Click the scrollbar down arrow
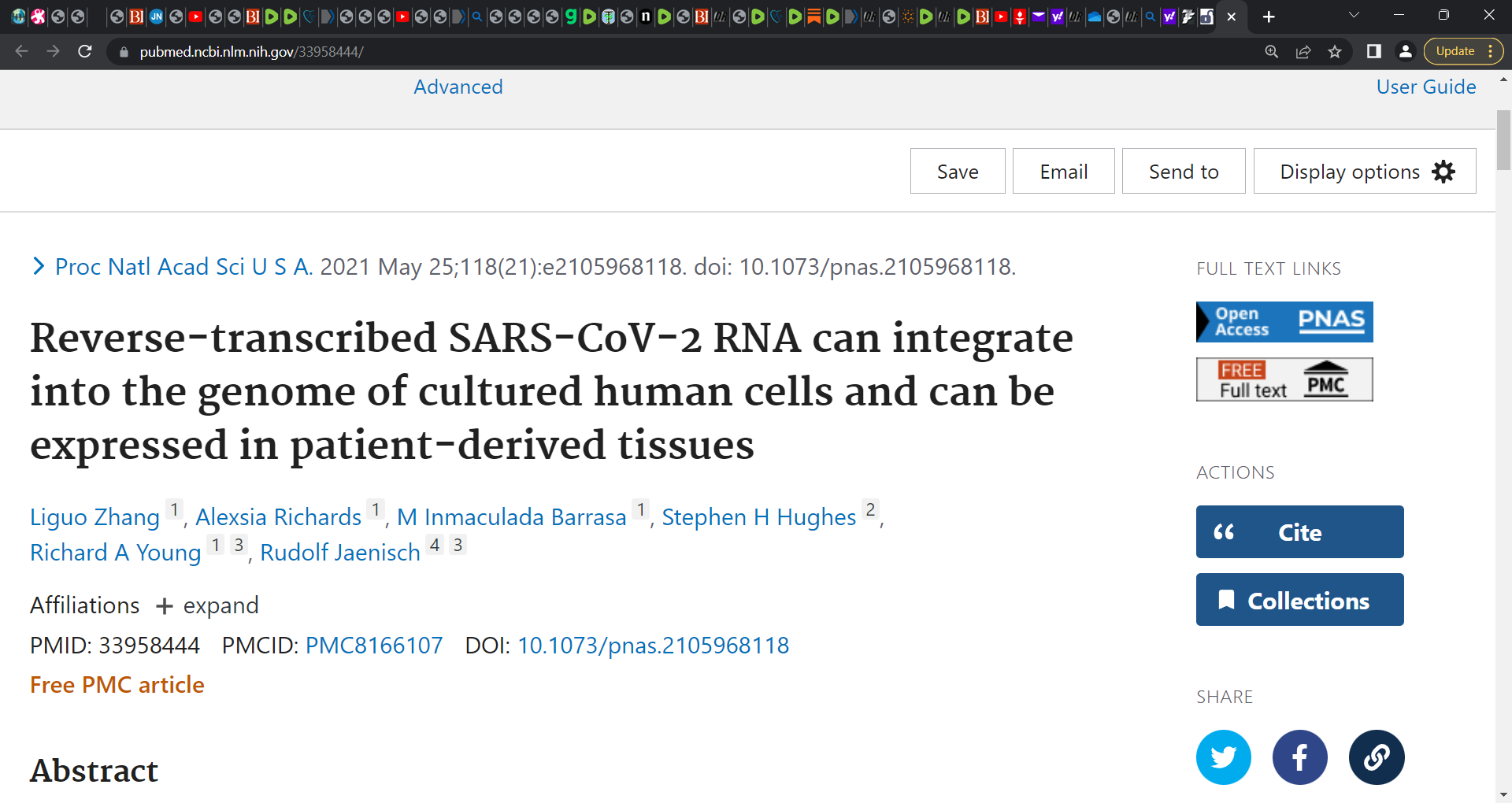The height and width of the screenshot is (803, 1512). pos(1503,794)
